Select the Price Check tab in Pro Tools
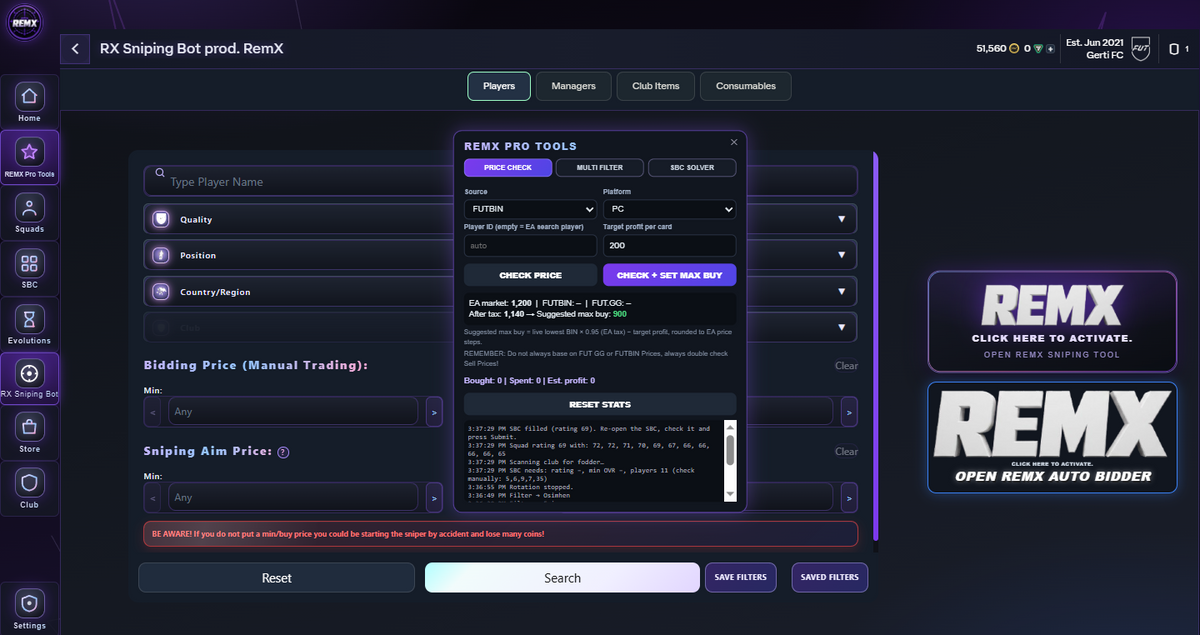The image size is (1200, 635). point(508,167)
